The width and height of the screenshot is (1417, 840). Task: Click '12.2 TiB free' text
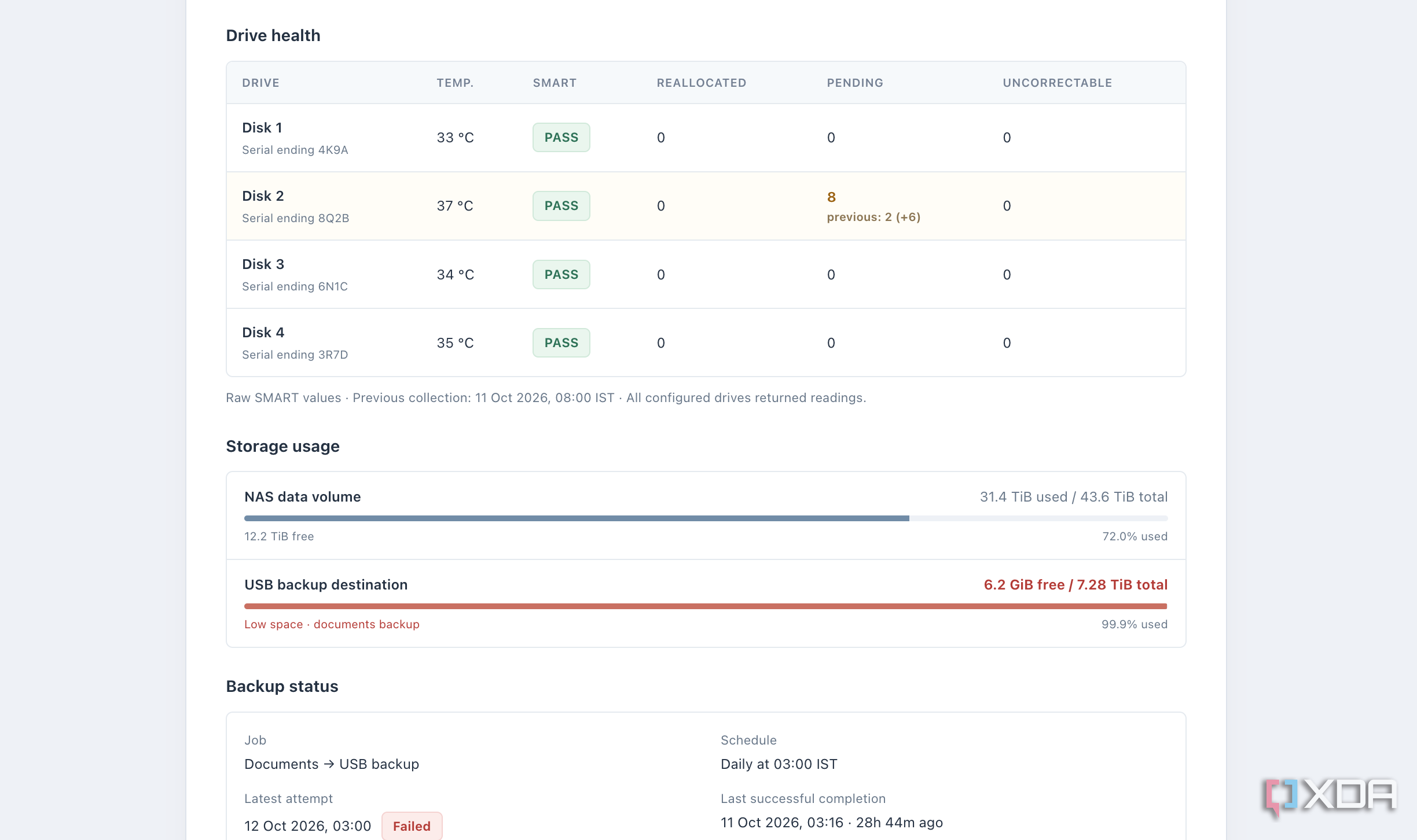pyautogui.click(x=279, y=536)
